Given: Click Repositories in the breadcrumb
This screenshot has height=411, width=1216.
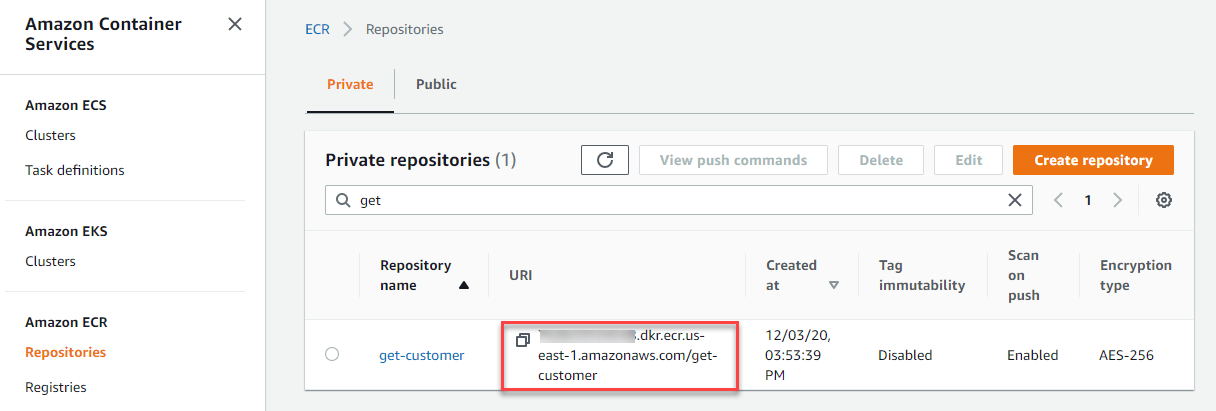Looking at the screenshot, I should (404, 29).
